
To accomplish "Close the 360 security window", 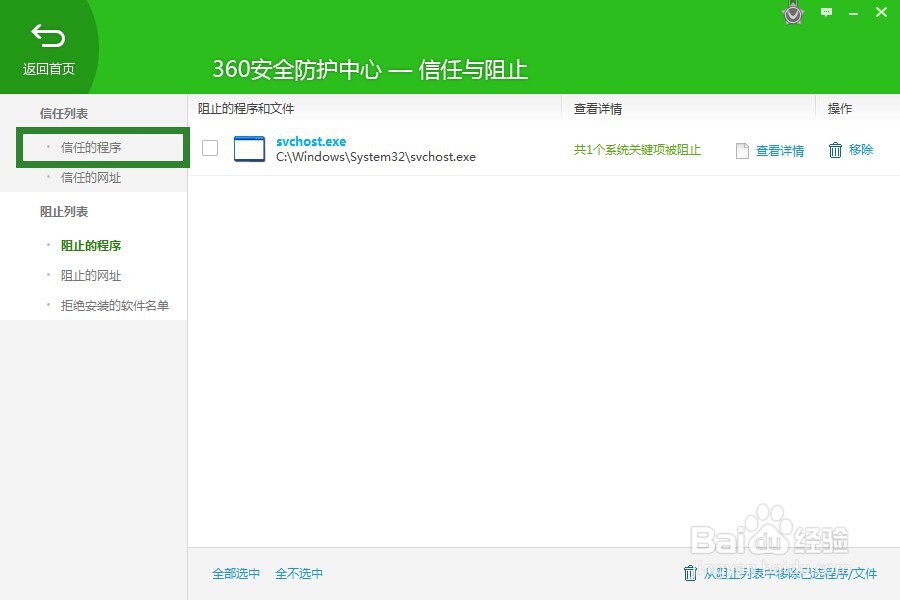I will click(x=881, y=12).
